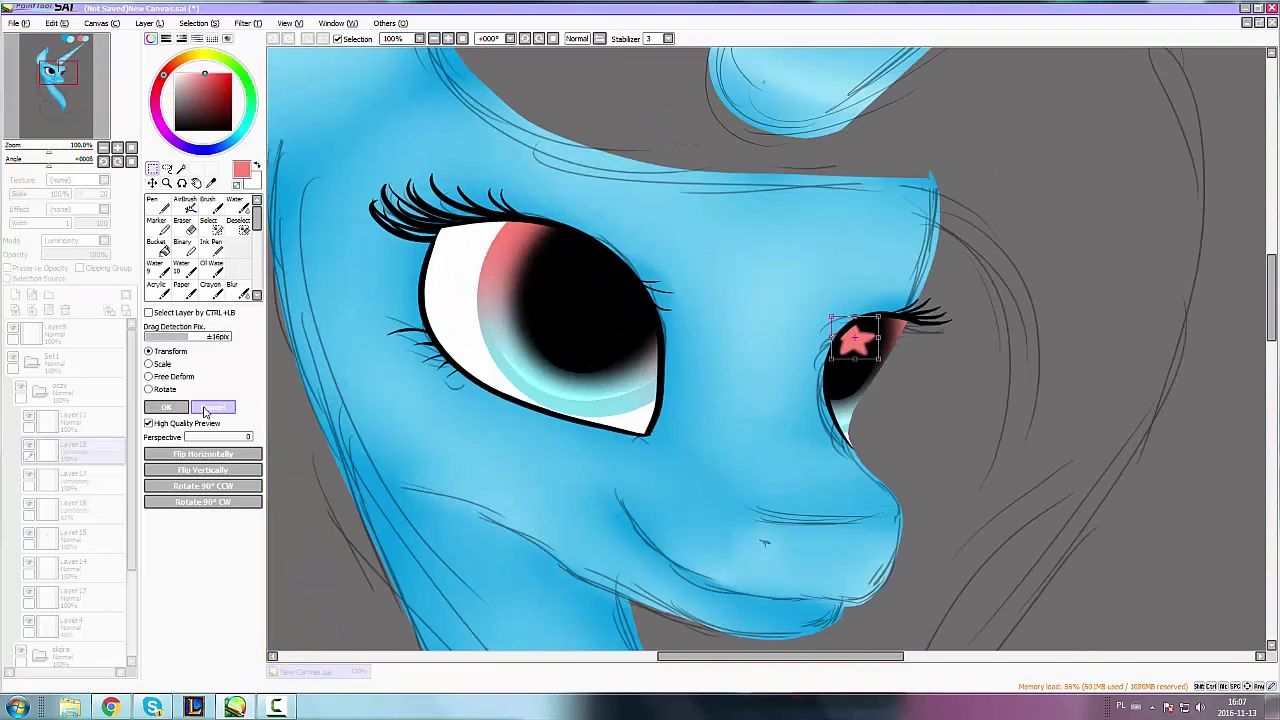Click the Perspective slider
Viewport: 1280px width, 720px height.
(x=218, y=437)
